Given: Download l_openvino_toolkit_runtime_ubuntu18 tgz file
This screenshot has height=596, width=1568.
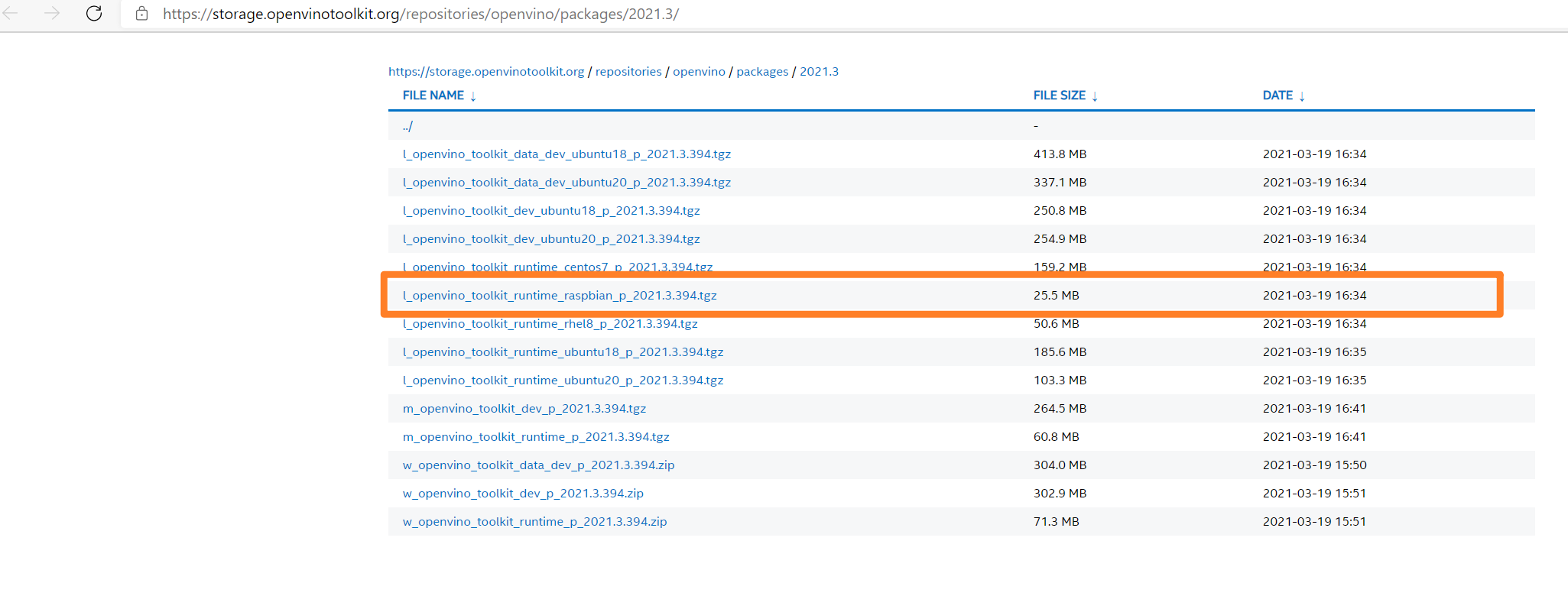Looking at the screenshot, I should click(x=563, y=352).
